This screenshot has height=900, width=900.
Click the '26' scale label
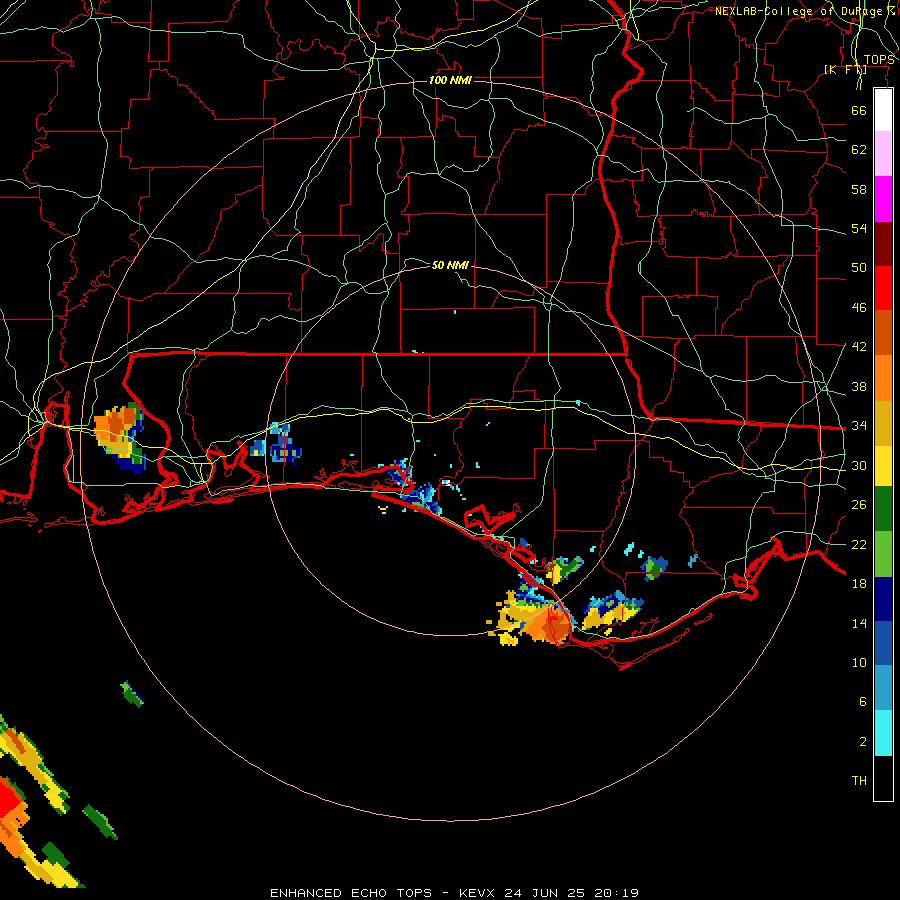click(x=859, y=505)
